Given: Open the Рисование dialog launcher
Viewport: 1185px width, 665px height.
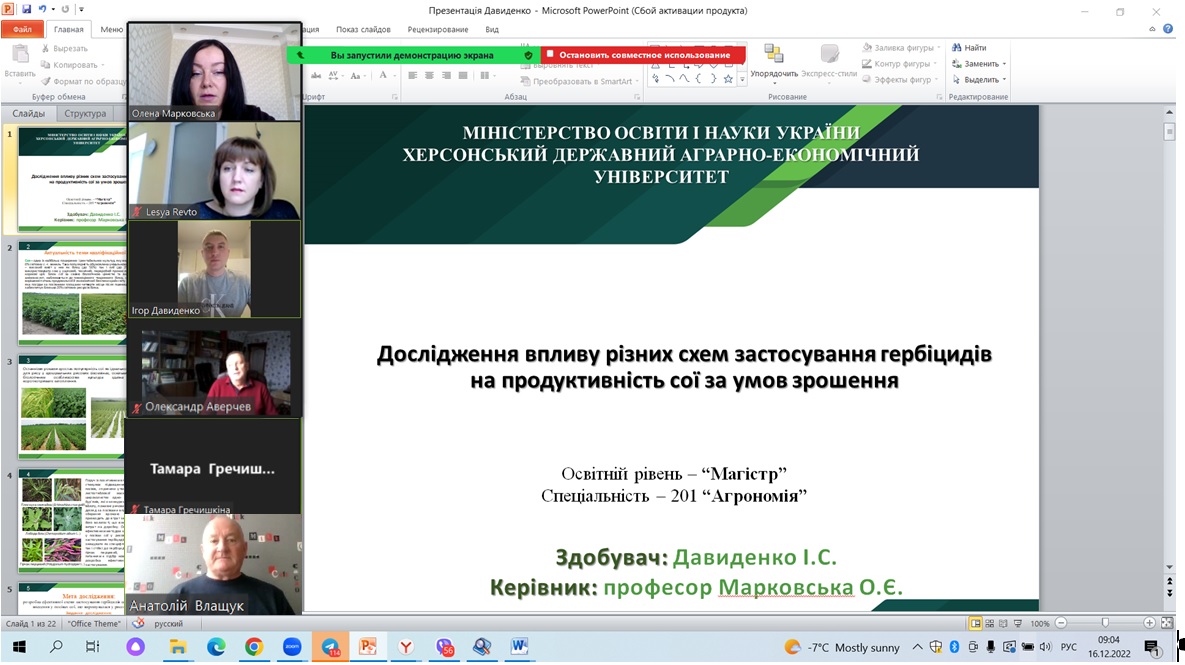Looking at the screenshot, I should pyautogui.click(x=939, y=97).
